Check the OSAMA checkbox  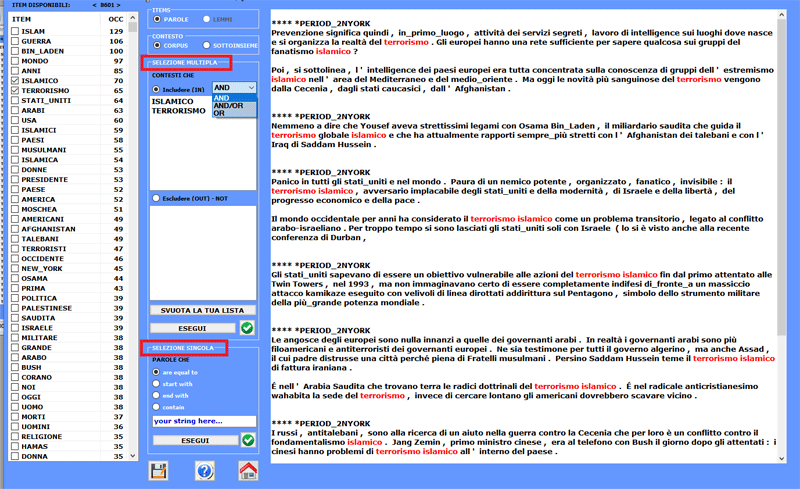[x=15, y=279]
